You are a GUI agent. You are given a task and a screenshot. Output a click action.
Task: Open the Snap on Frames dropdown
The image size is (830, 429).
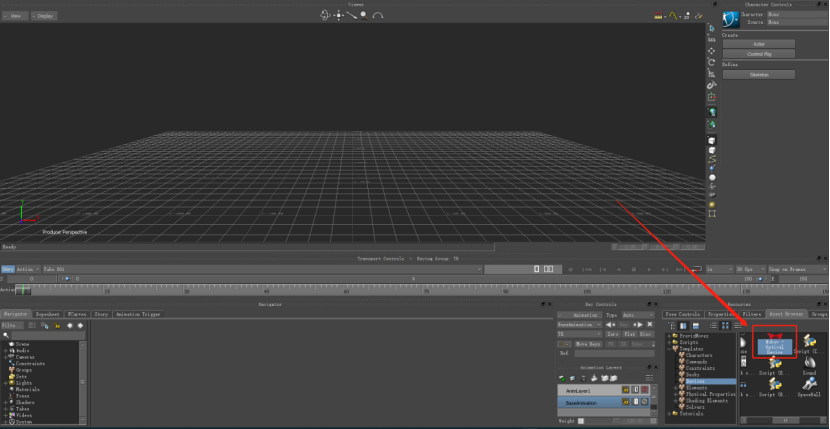click(792, 269)
